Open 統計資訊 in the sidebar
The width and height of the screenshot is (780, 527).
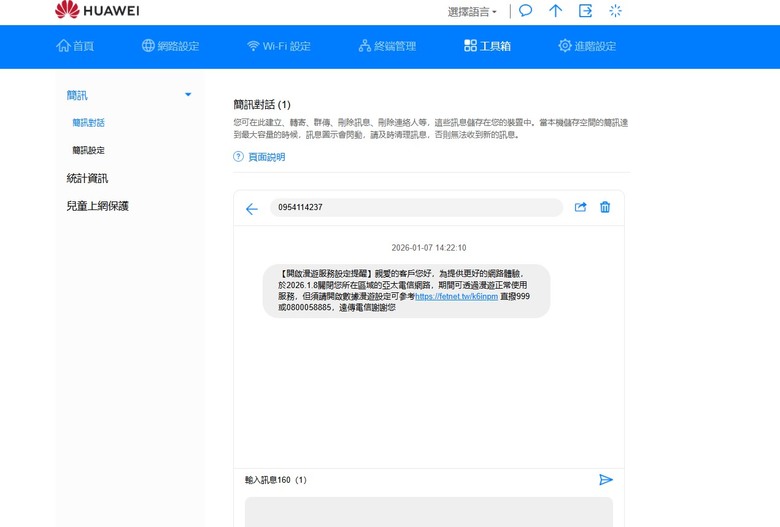[87, 178]
